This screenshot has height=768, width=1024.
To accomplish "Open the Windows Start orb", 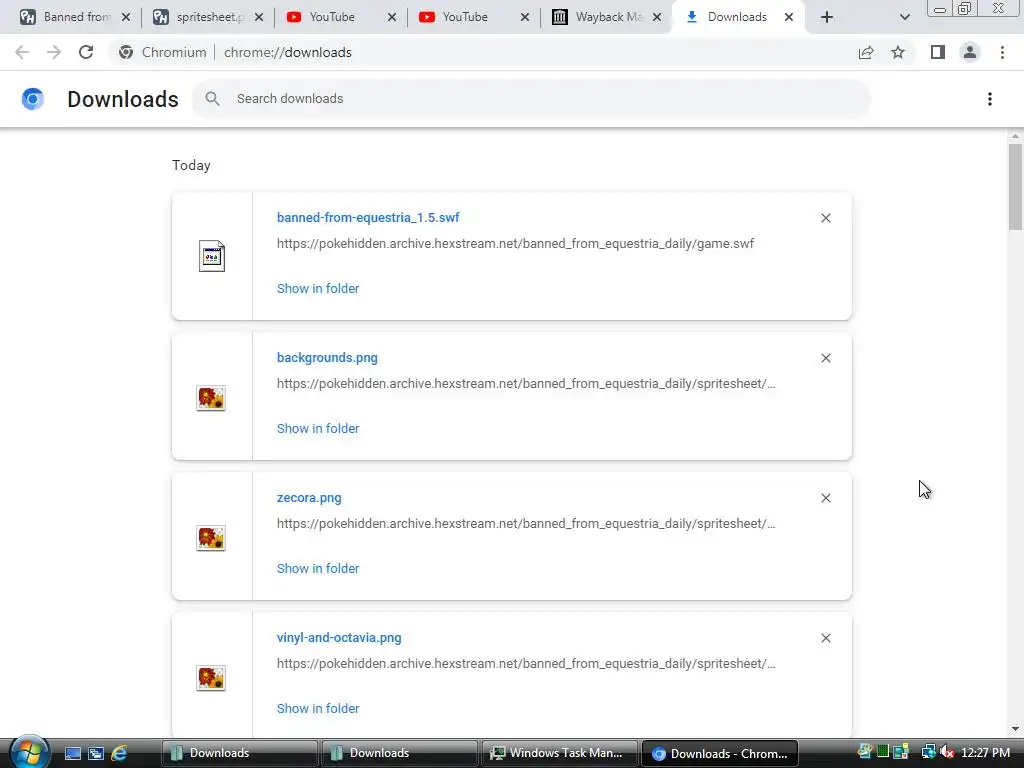I will pos(29,752).
